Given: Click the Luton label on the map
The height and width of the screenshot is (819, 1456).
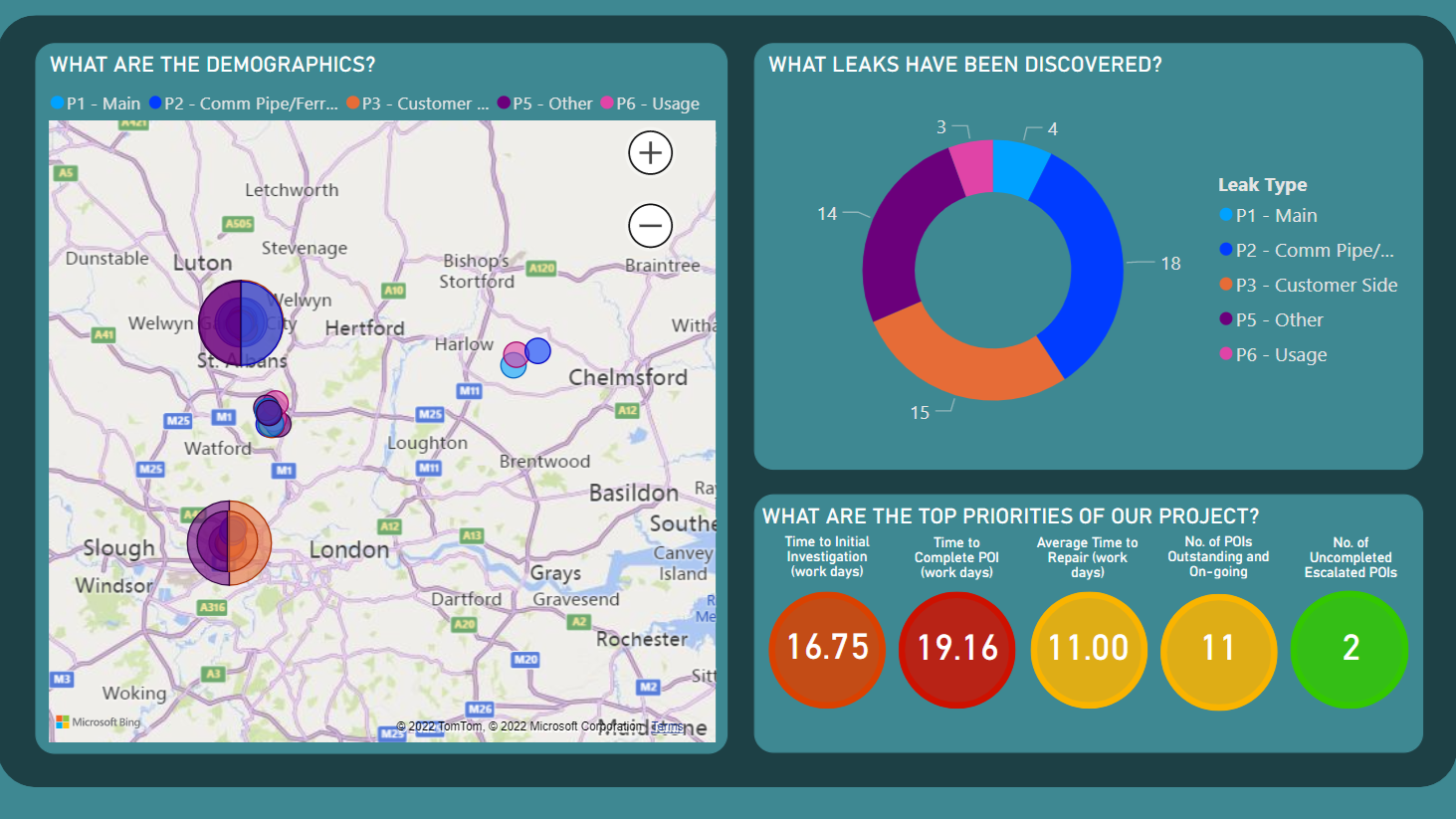Looking at the screenshot, I should point(202,263).
